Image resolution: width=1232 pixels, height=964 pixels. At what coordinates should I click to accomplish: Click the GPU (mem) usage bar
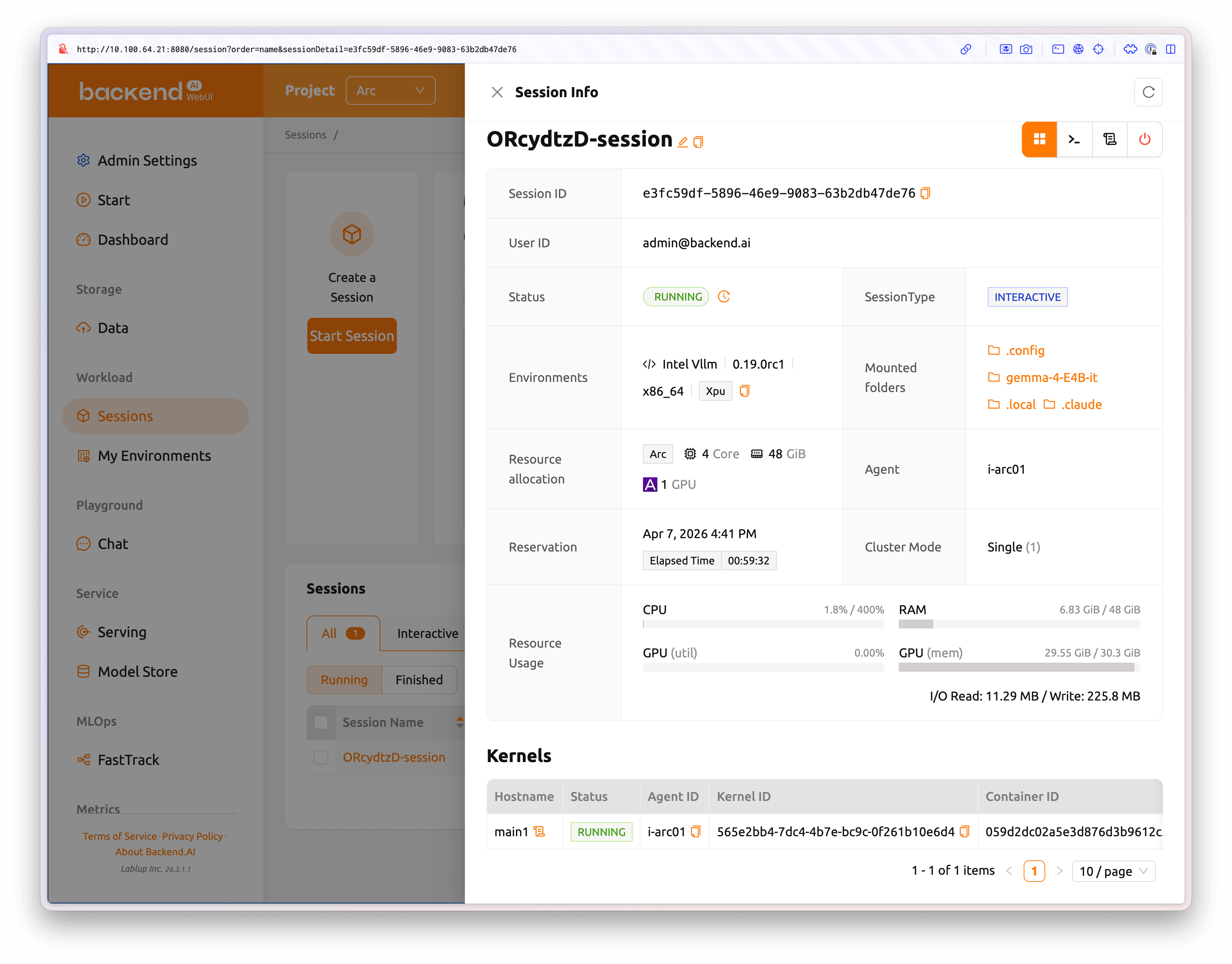click(1019, 667)
